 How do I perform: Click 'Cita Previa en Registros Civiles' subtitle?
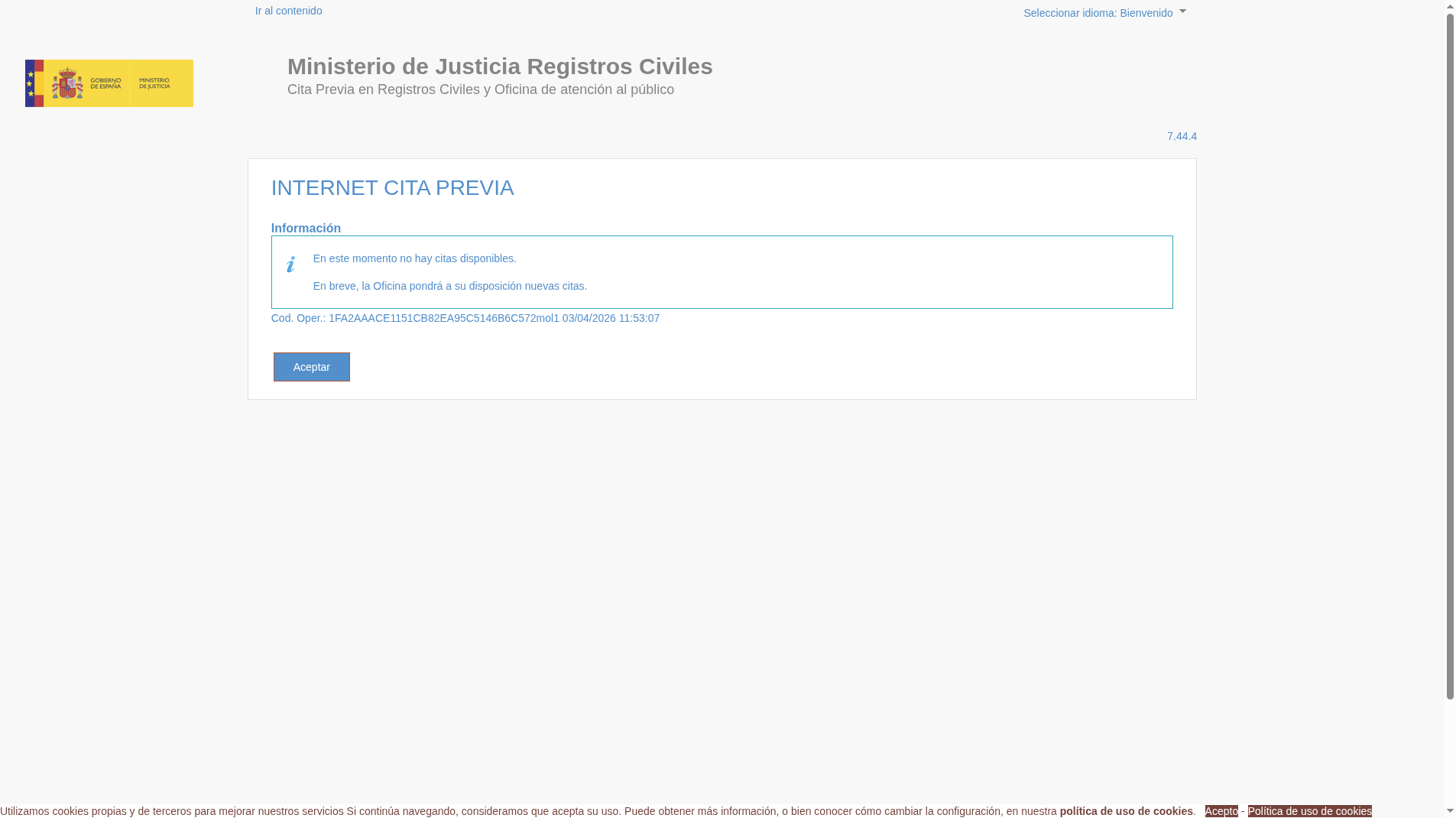click(481, 89)
